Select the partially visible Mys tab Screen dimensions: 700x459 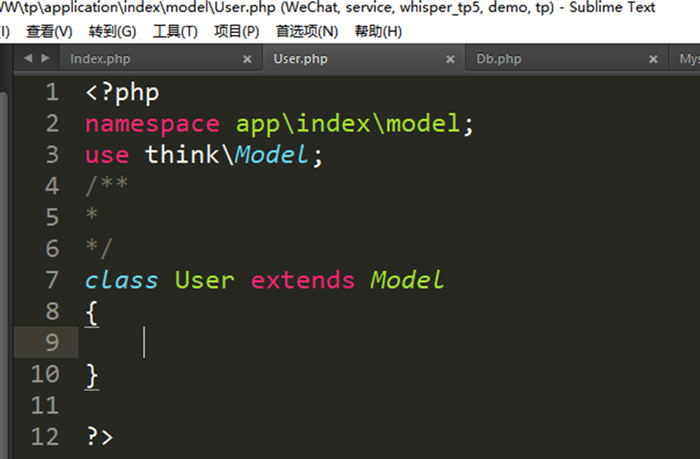[688, 59]
